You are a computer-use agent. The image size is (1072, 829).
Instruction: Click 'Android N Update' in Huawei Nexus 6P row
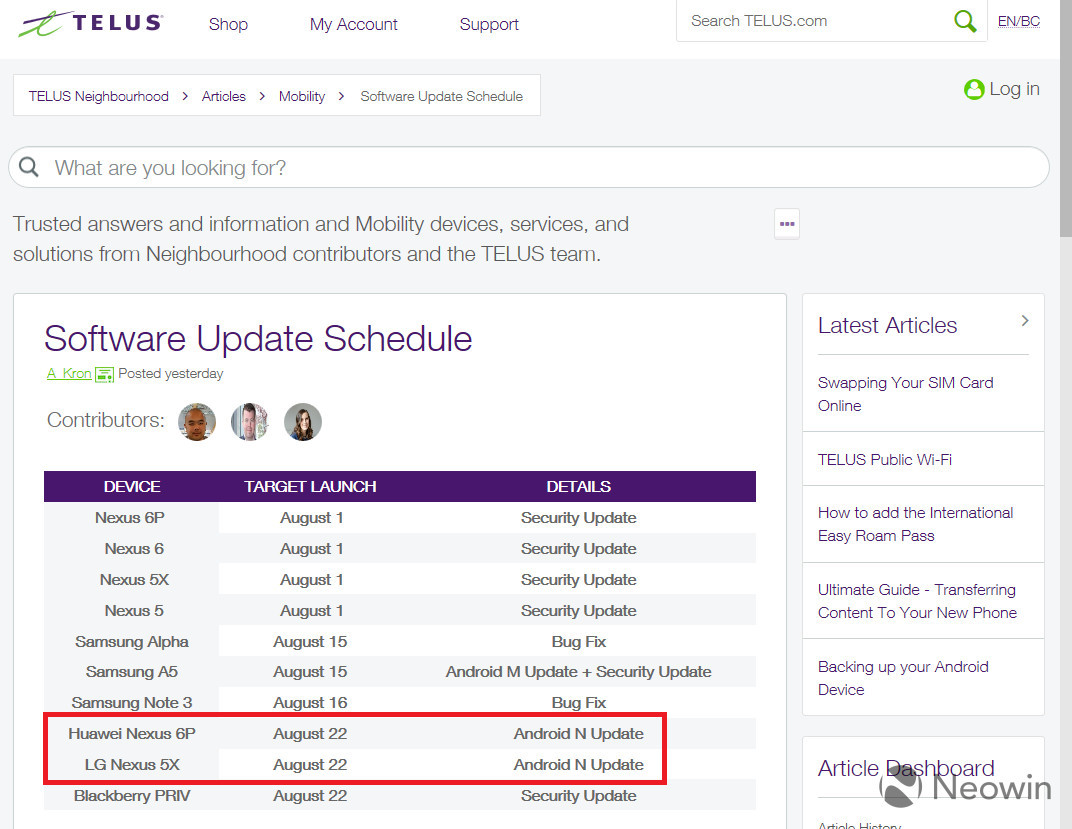(578, 733)
